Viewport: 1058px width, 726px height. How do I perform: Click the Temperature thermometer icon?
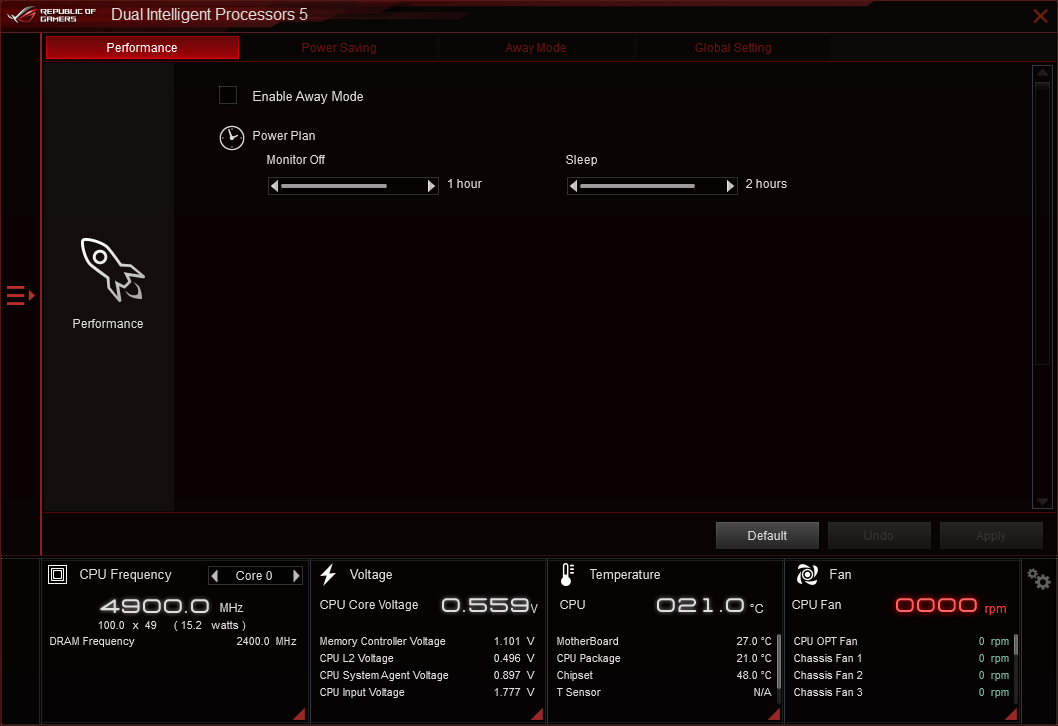pos(565,574)
